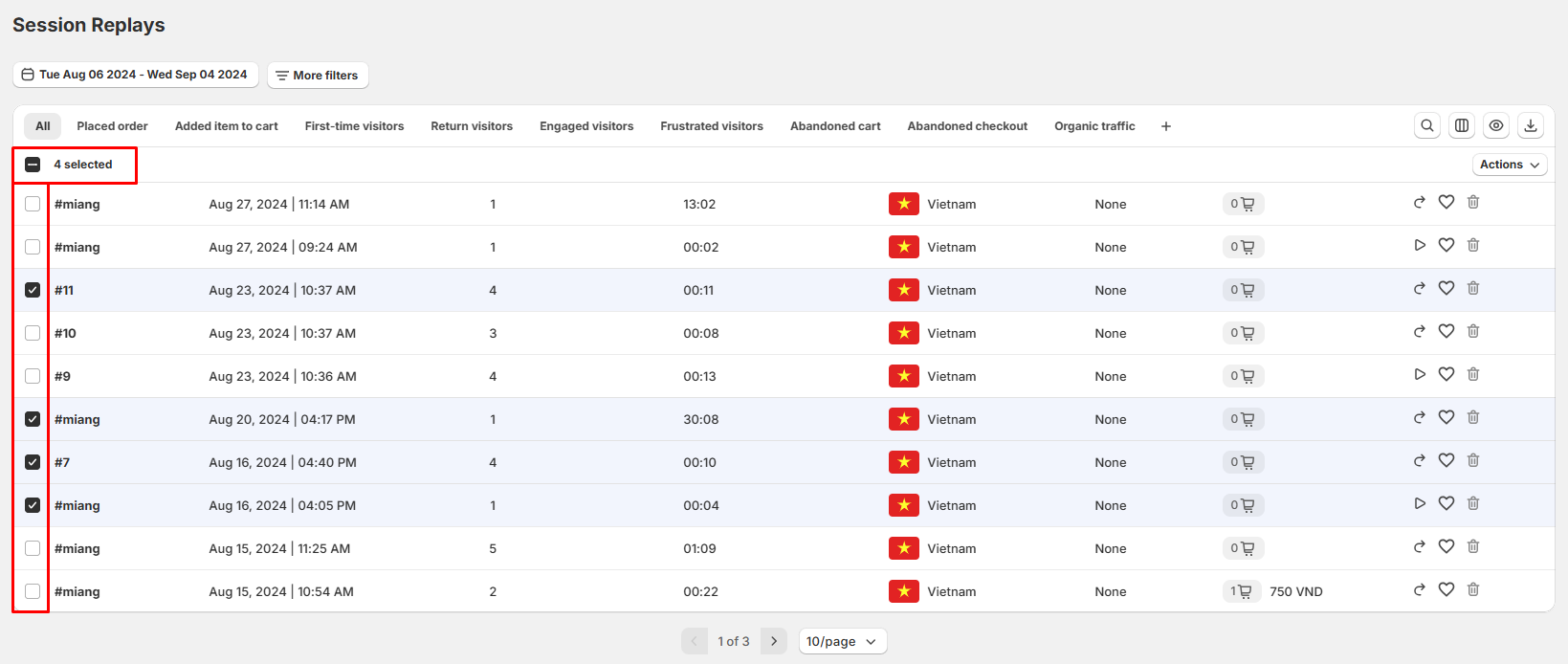
Task: Check the checkbox for session #10
Action: click(x=33, y=333)
